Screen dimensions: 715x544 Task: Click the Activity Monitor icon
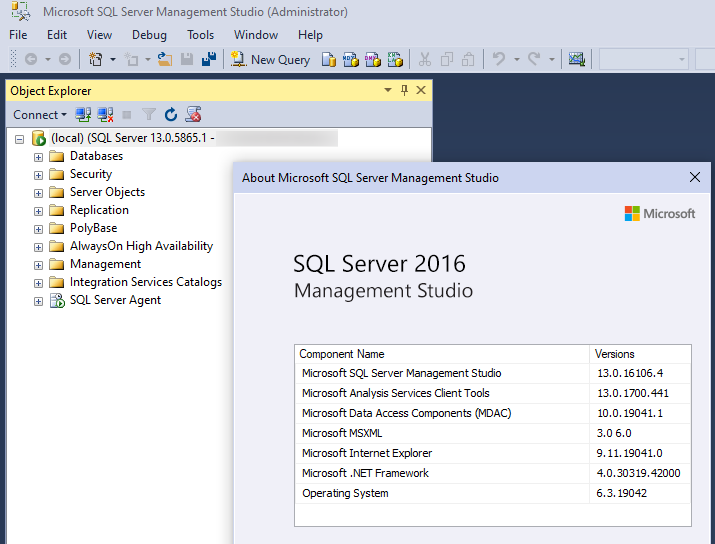click(576, 59)
